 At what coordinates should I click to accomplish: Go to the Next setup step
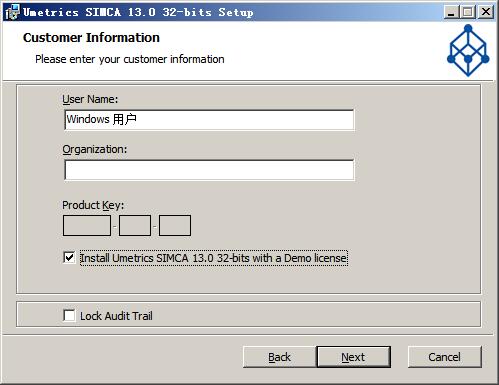(353, 357)
